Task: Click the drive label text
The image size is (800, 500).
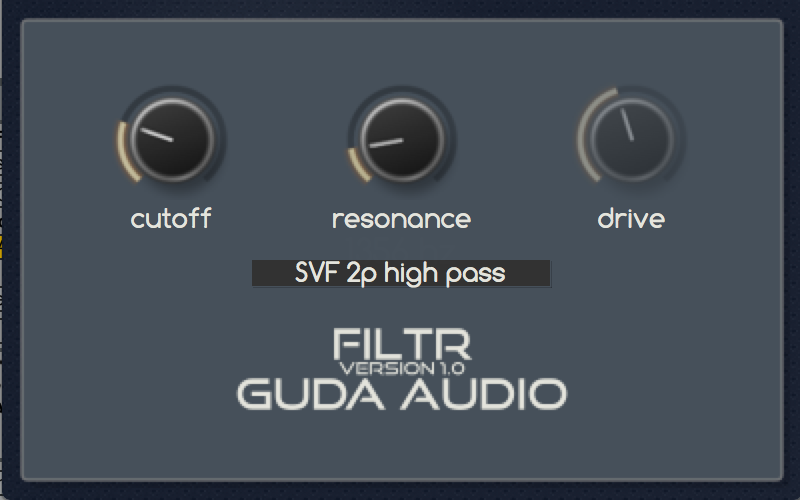Action: [x=631, y=218]
